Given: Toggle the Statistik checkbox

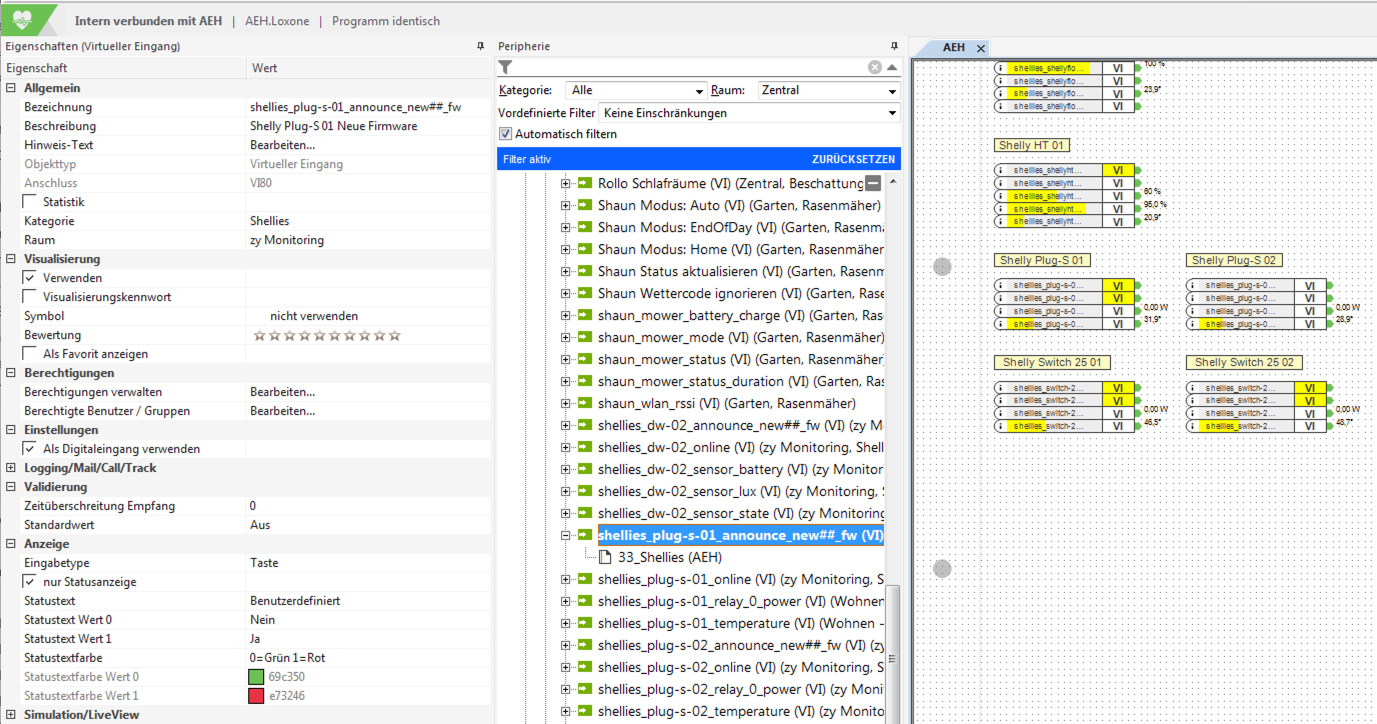Looking at the screenshot, I should tap(30, 202).
